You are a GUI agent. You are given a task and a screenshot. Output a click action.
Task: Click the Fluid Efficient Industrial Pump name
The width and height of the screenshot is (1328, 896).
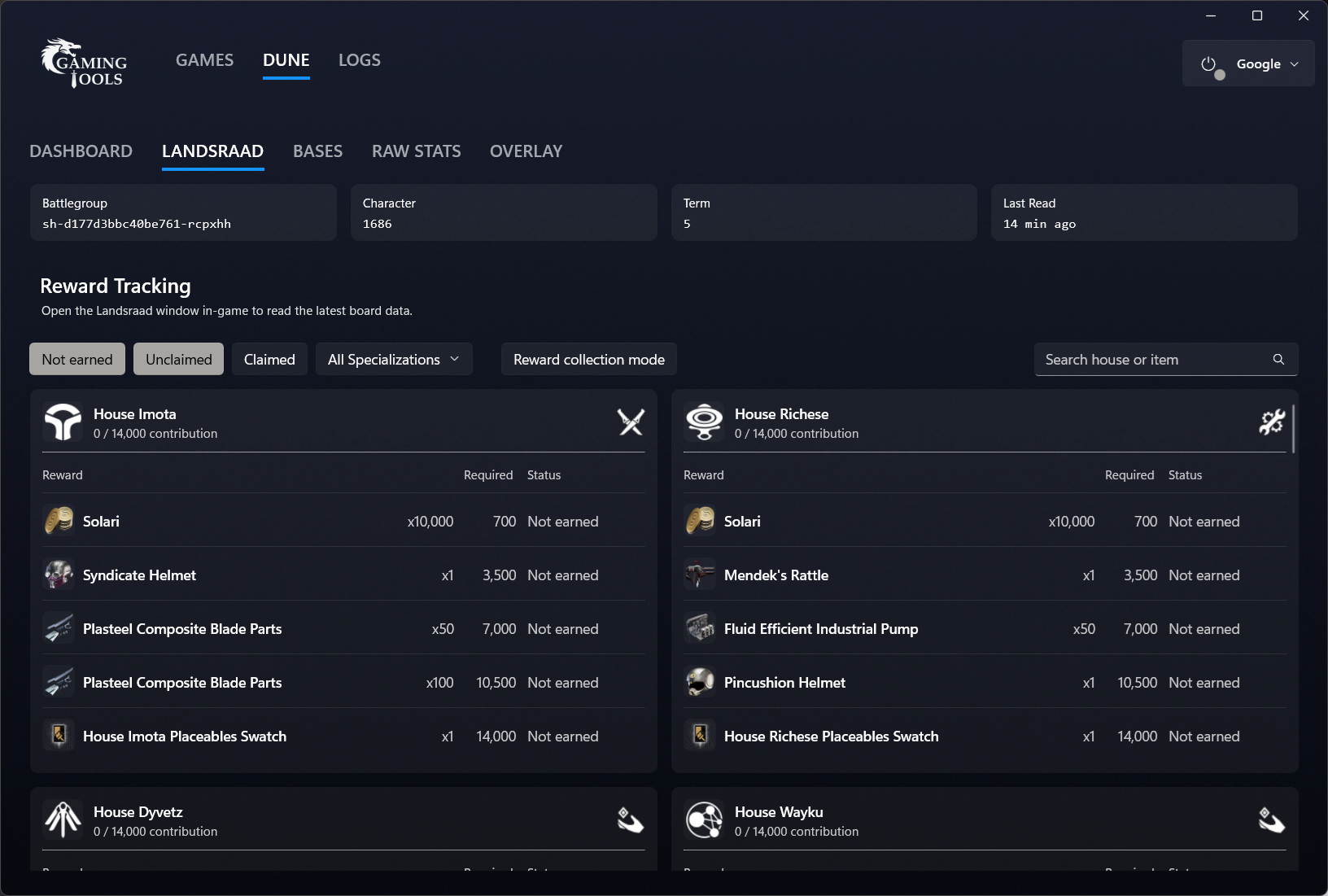[x=821, y=629]
